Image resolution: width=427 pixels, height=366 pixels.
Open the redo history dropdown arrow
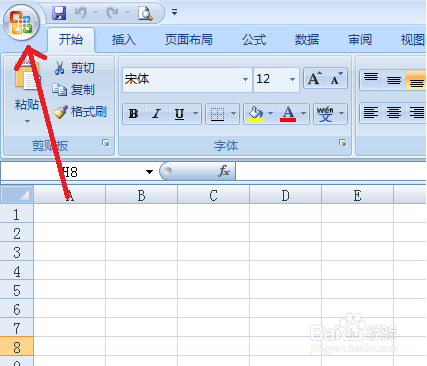[x=127, y=13]
